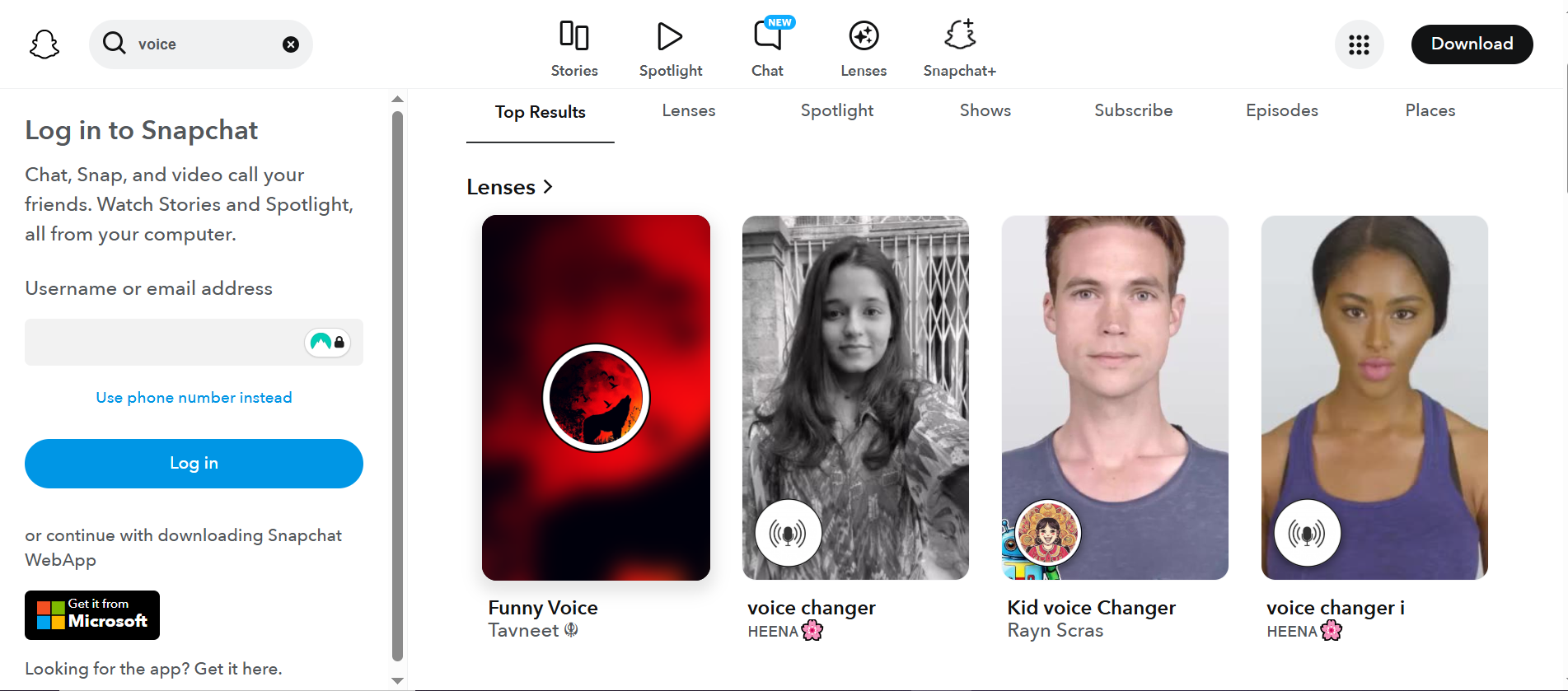Click the Get it from Microsoft badge

coord(92,615)
